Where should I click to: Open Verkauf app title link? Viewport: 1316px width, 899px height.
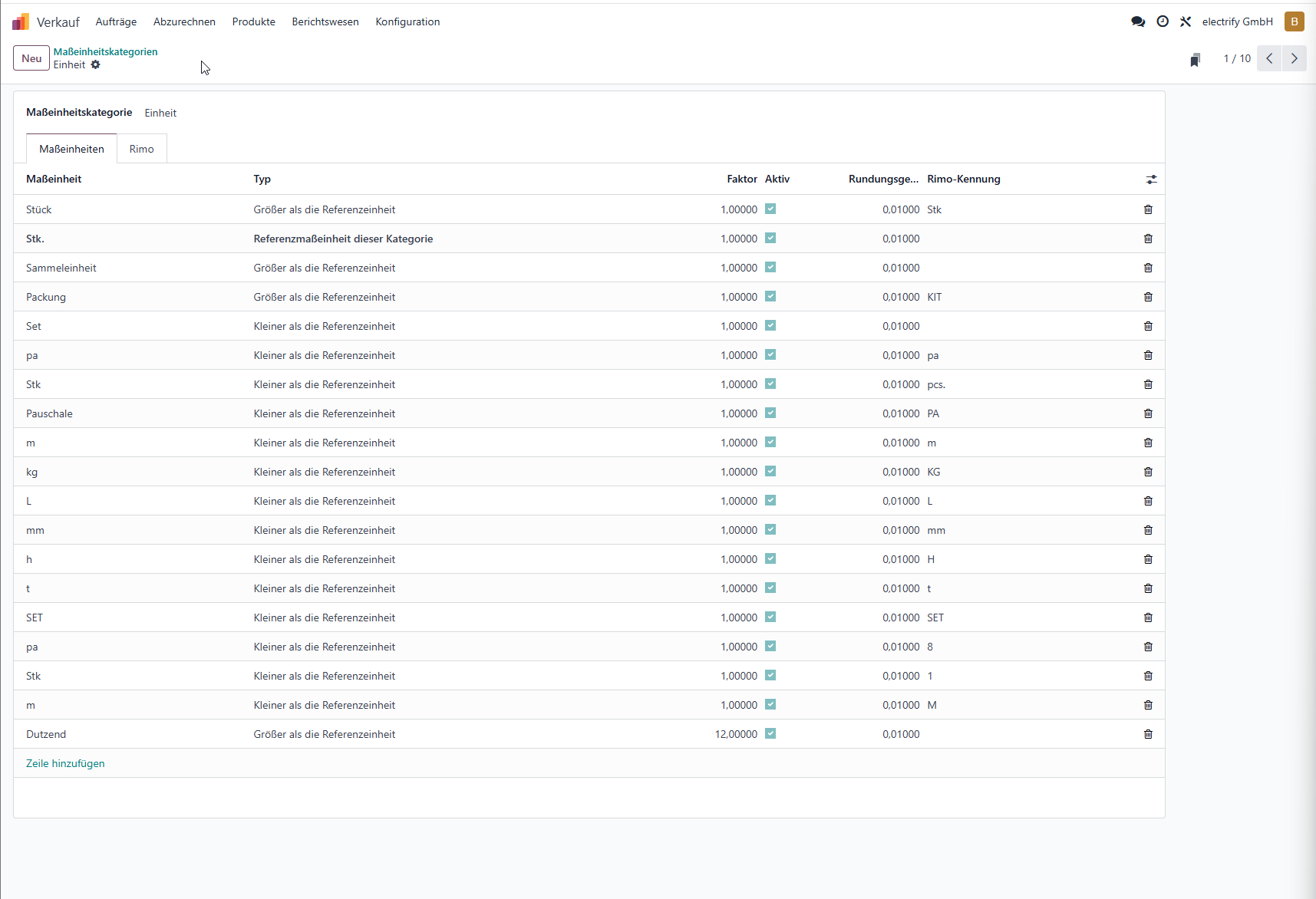click(x=58, y=22)
